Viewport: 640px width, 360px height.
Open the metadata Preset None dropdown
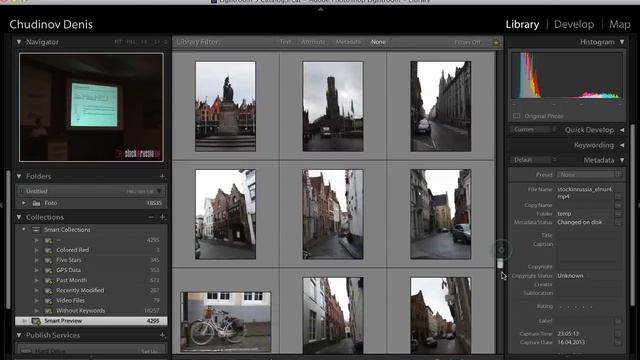point(589,175)
